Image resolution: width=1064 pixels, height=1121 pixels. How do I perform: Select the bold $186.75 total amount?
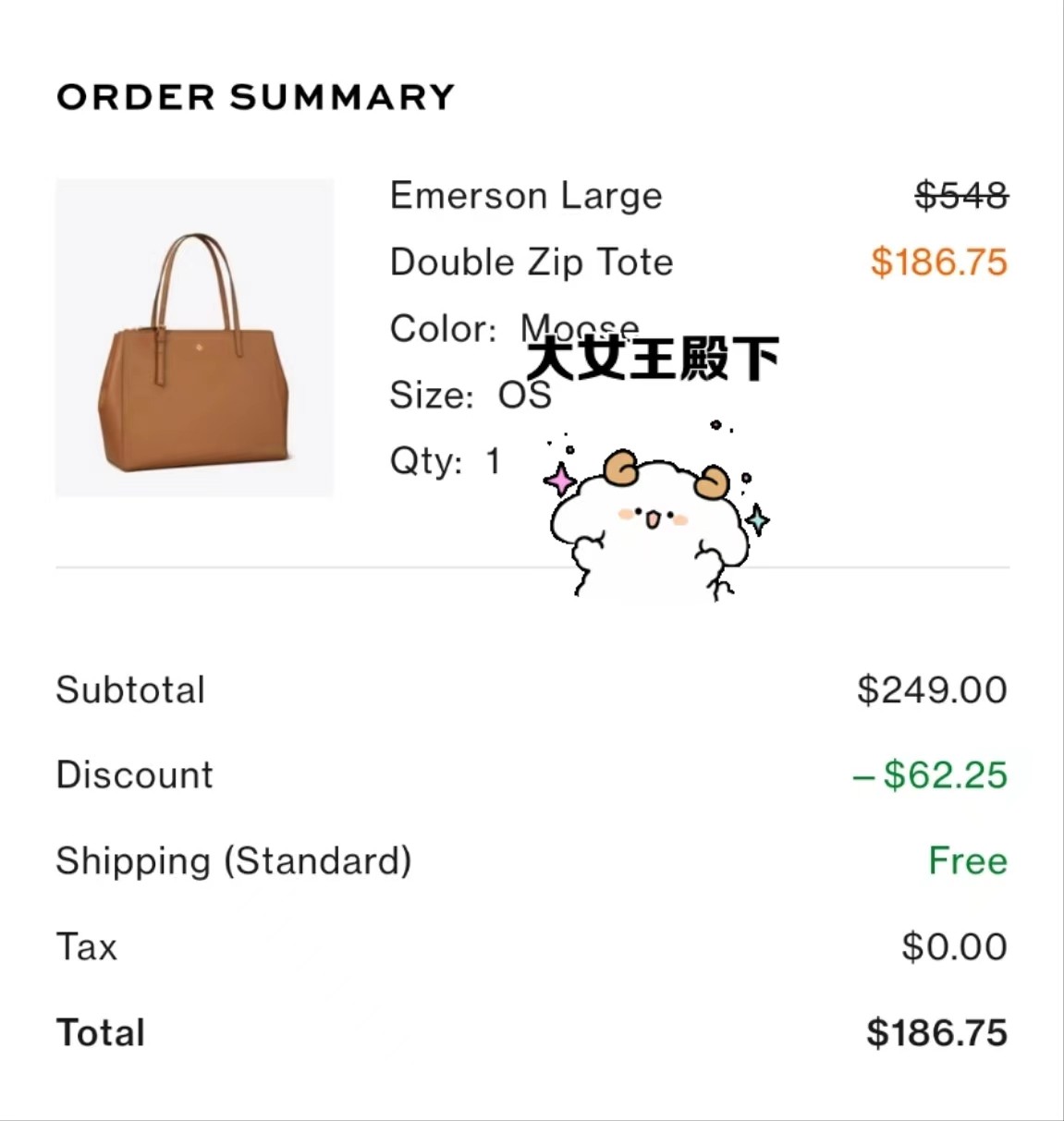click(x=936, y=1032)
